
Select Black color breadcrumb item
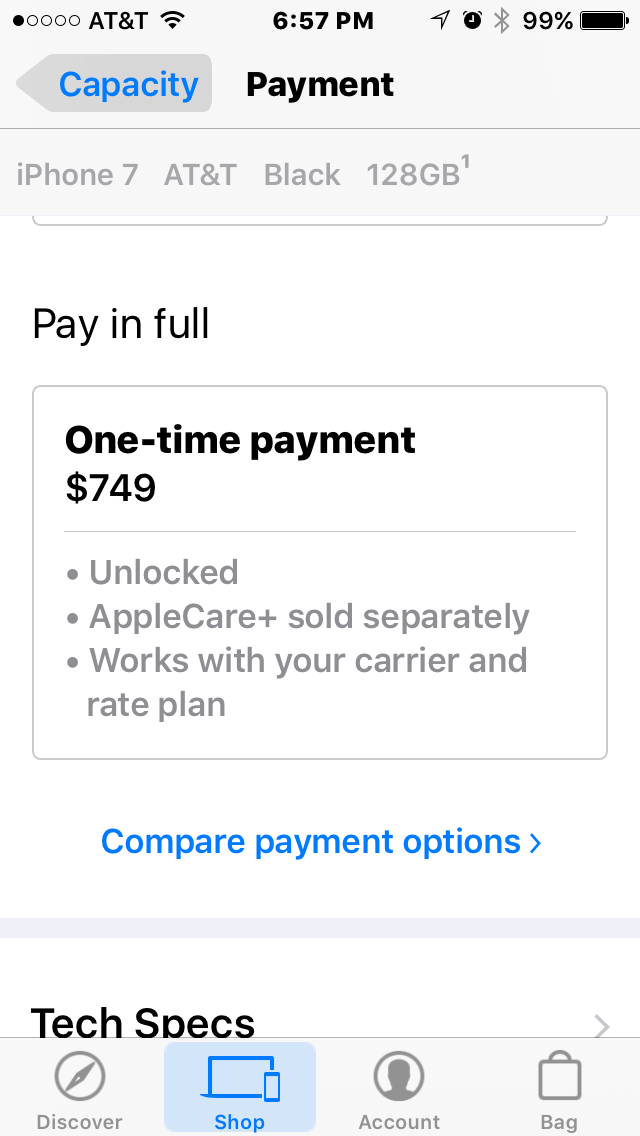pos(302,175)
